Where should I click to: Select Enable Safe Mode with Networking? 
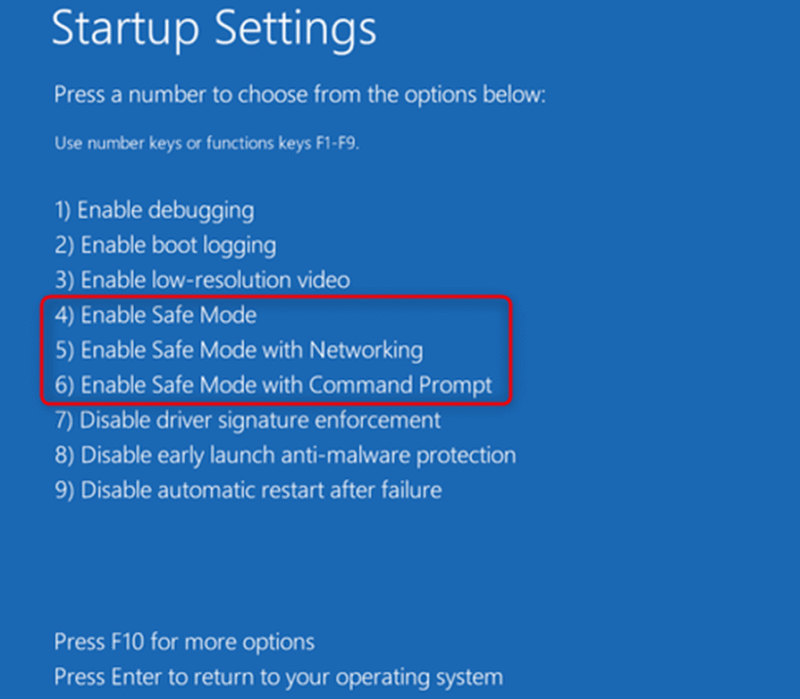pos(239,351)
